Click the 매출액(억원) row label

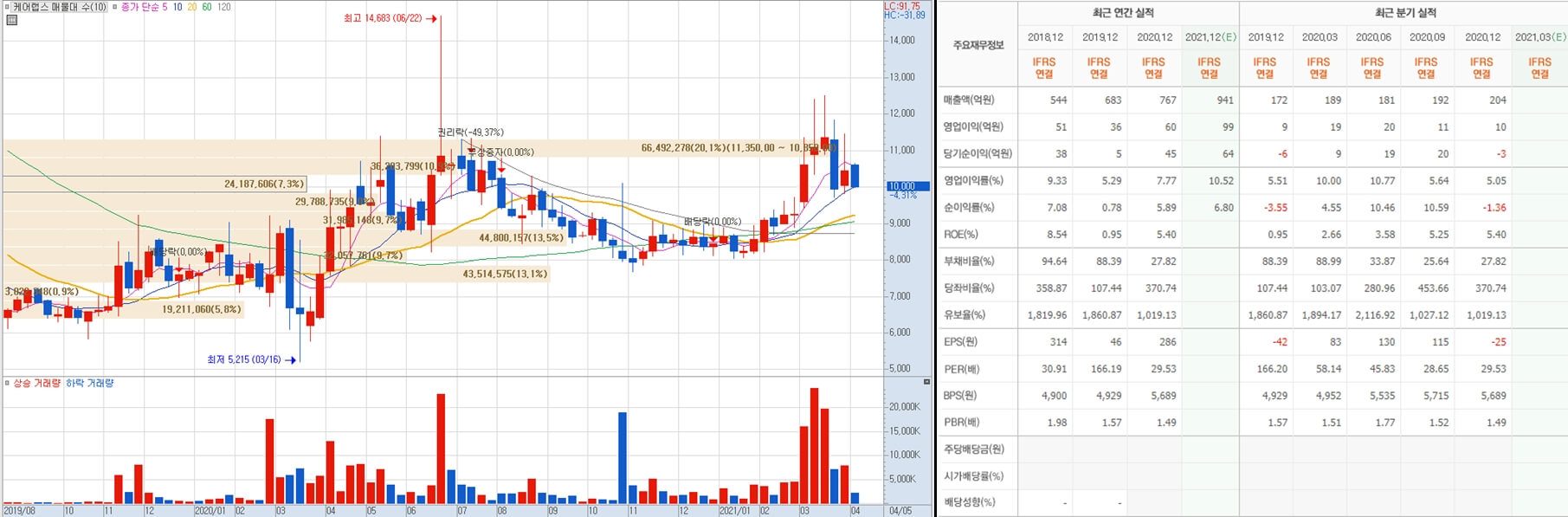pos(969,100)
